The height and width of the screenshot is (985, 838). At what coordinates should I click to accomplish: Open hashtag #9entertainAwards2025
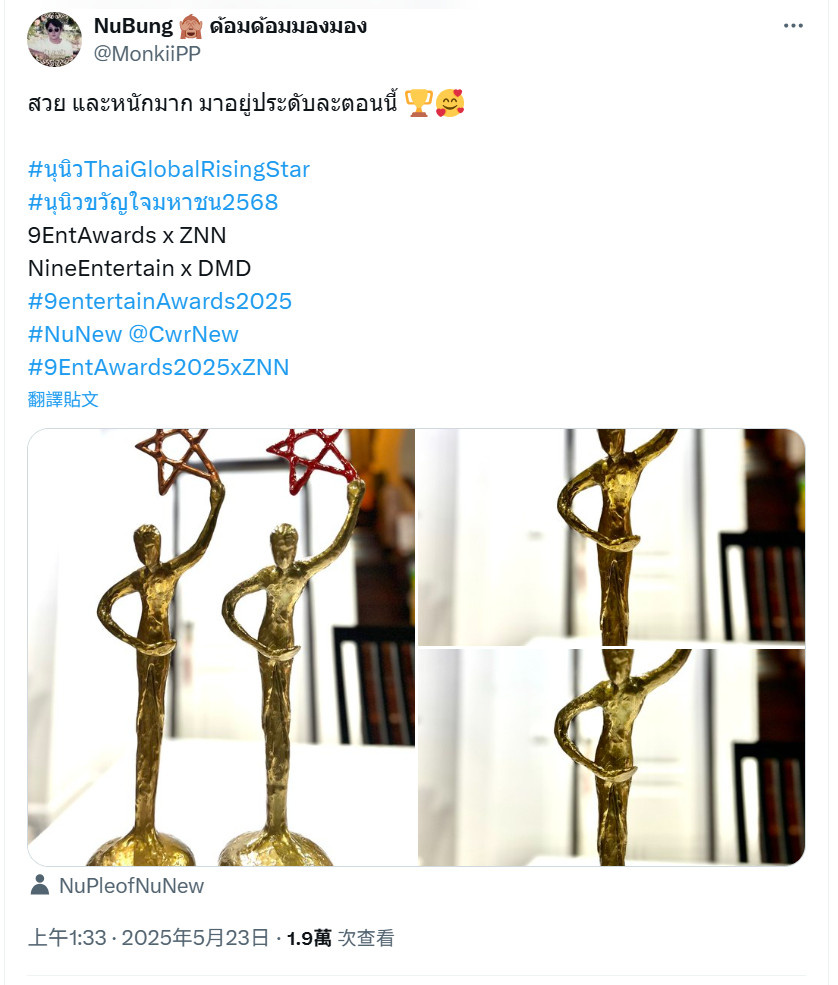160,302
